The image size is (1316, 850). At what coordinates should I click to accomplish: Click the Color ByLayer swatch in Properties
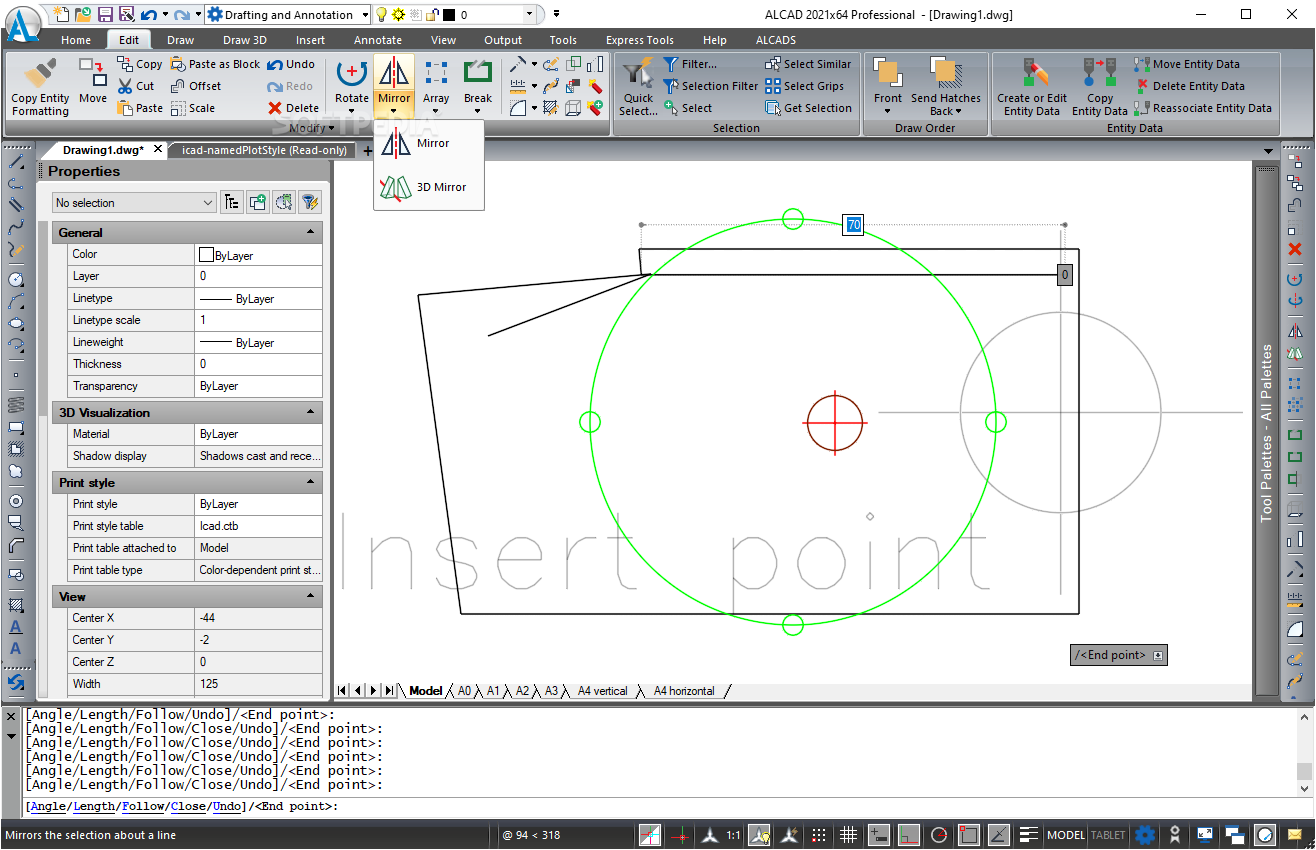pos(207,255)
